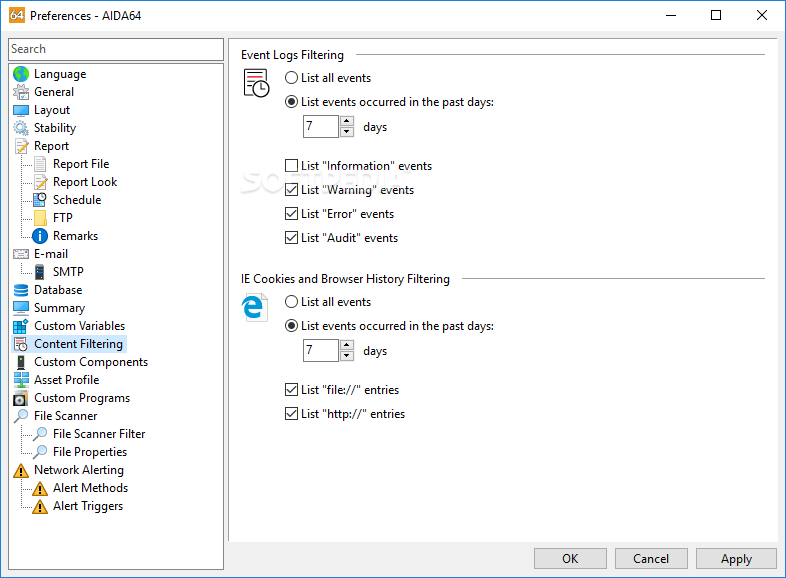Click the Remarks info icon
The width and height of the screenshot is (786, 578).
click(x=40, y=236)
